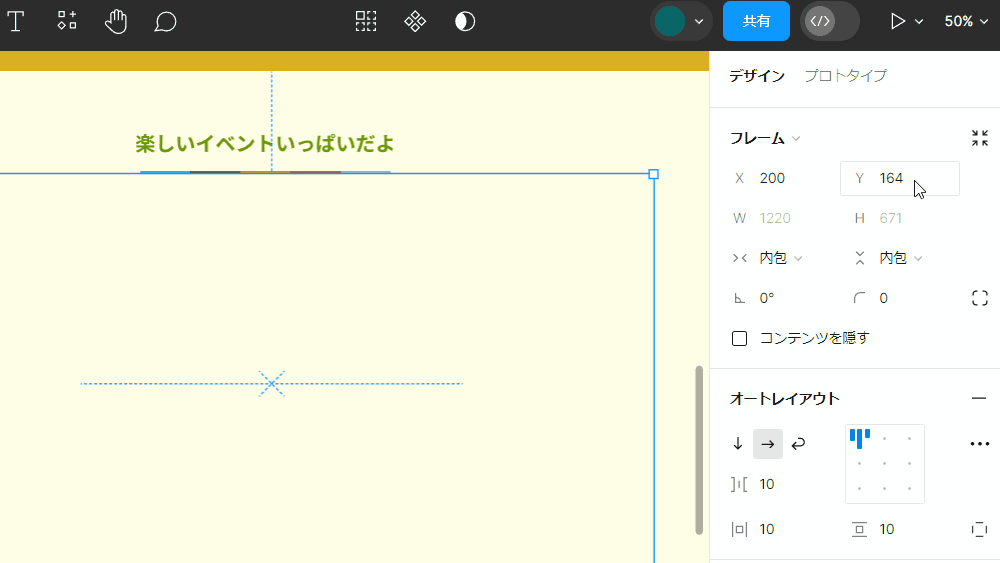1000x563 pixels.
Task: Set auto layout direction to horizontal
Action: point(768,444)
